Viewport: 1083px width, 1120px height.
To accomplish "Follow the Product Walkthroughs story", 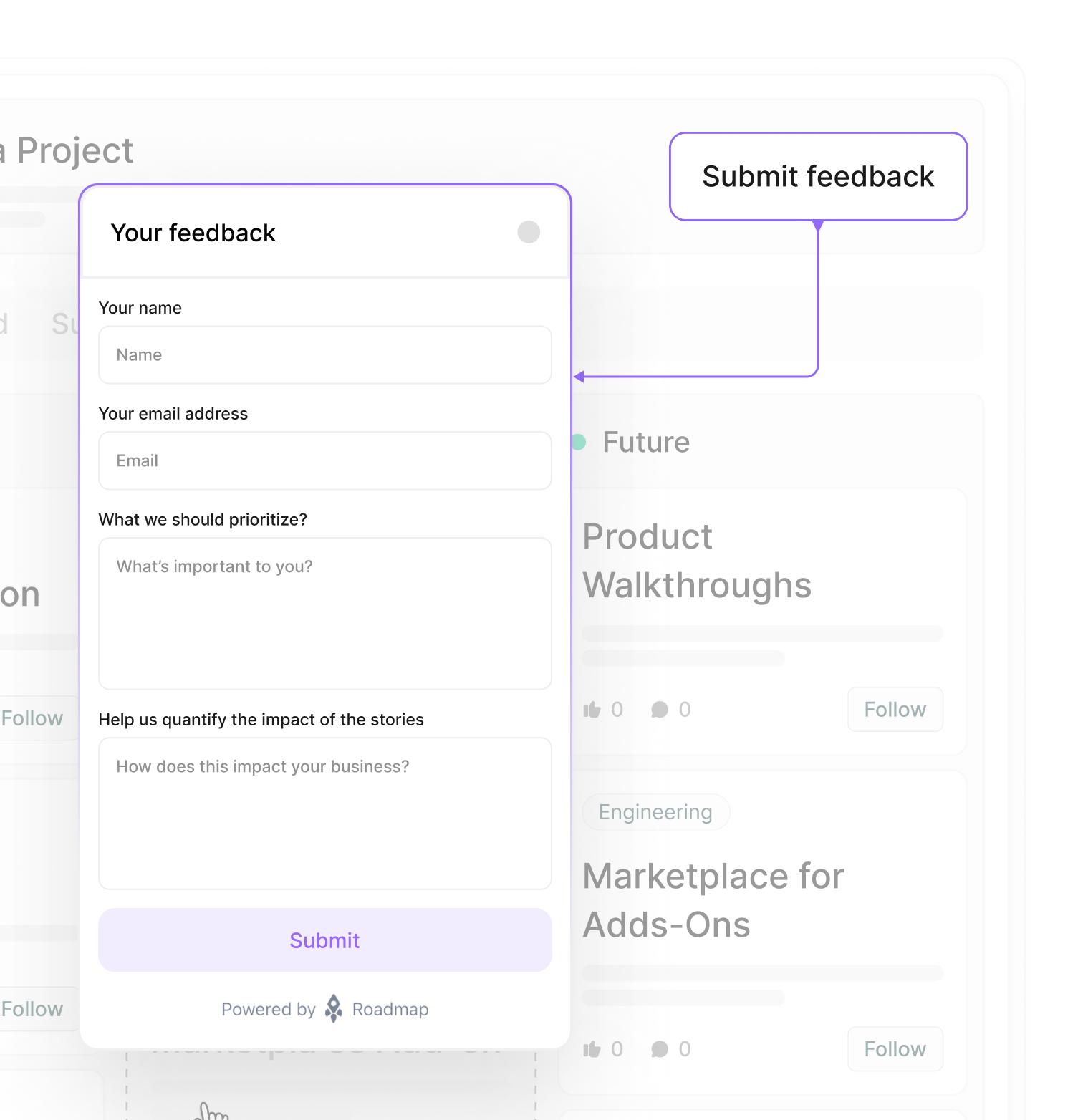I will [895, 709].
